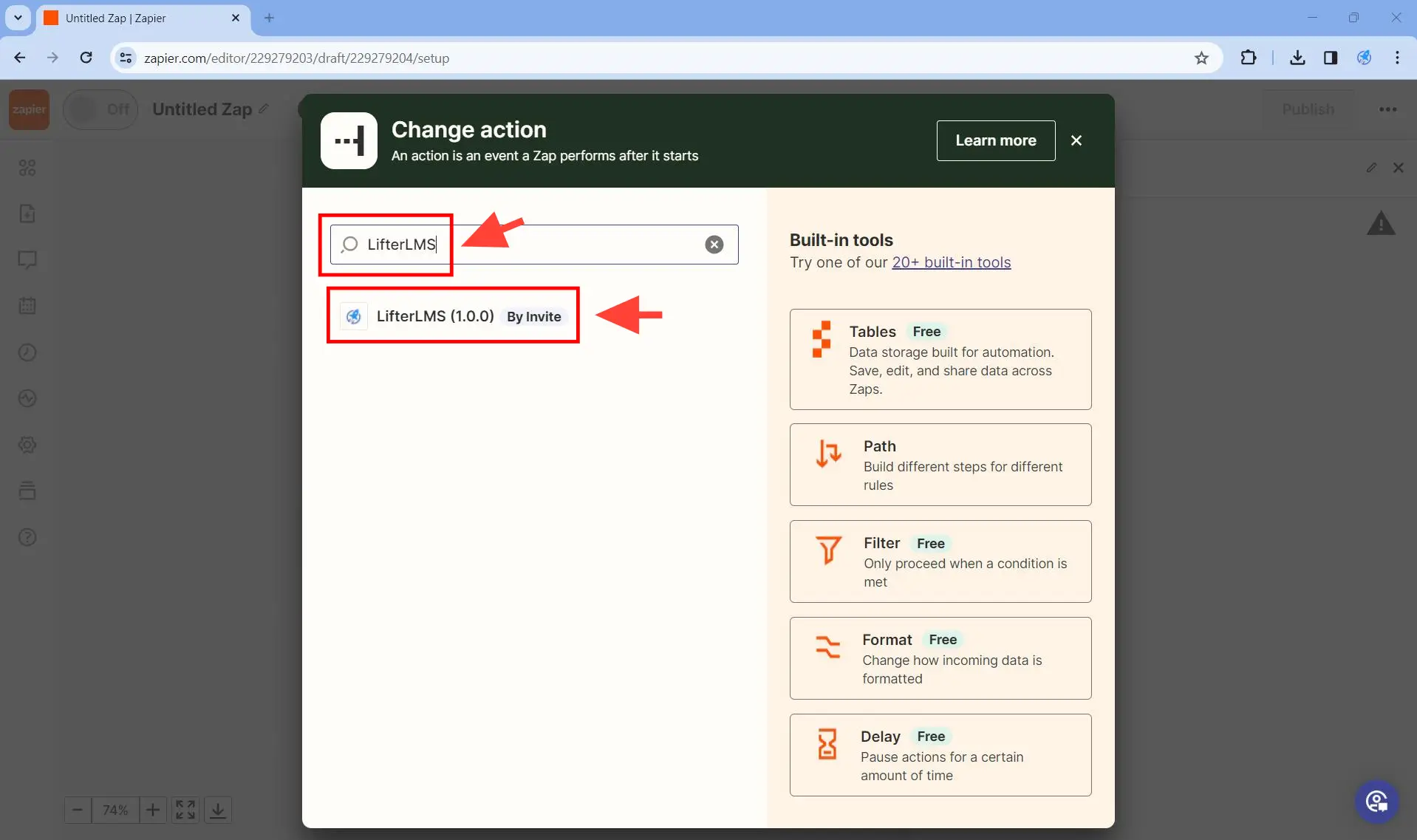Close the Untitled Zap browser tab
The height and width of the screenshot is (840, 1417).
(x=236, y=18)
